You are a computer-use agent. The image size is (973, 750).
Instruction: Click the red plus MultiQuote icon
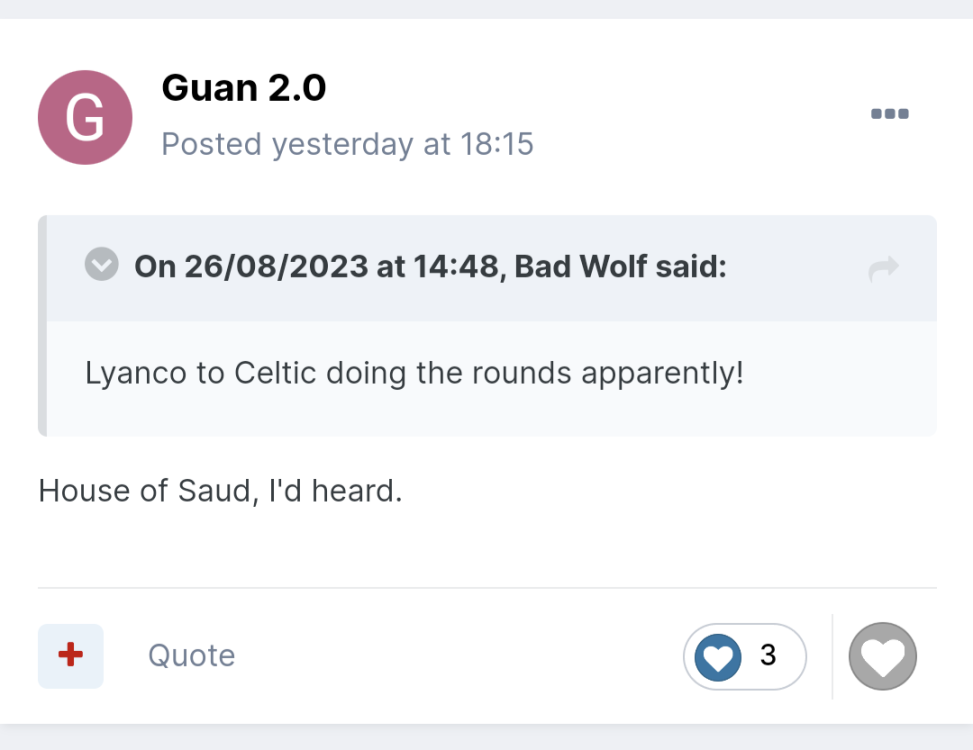click(x=70, y=656)
